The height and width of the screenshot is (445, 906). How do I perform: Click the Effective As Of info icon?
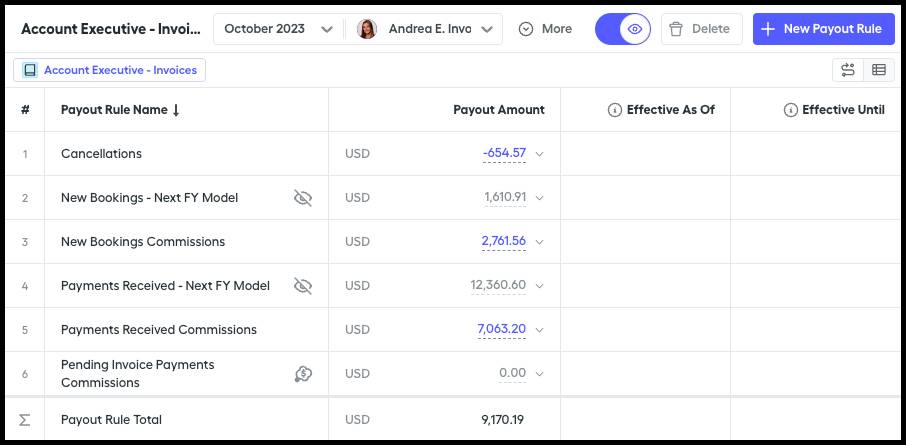[x=615, y=110]
